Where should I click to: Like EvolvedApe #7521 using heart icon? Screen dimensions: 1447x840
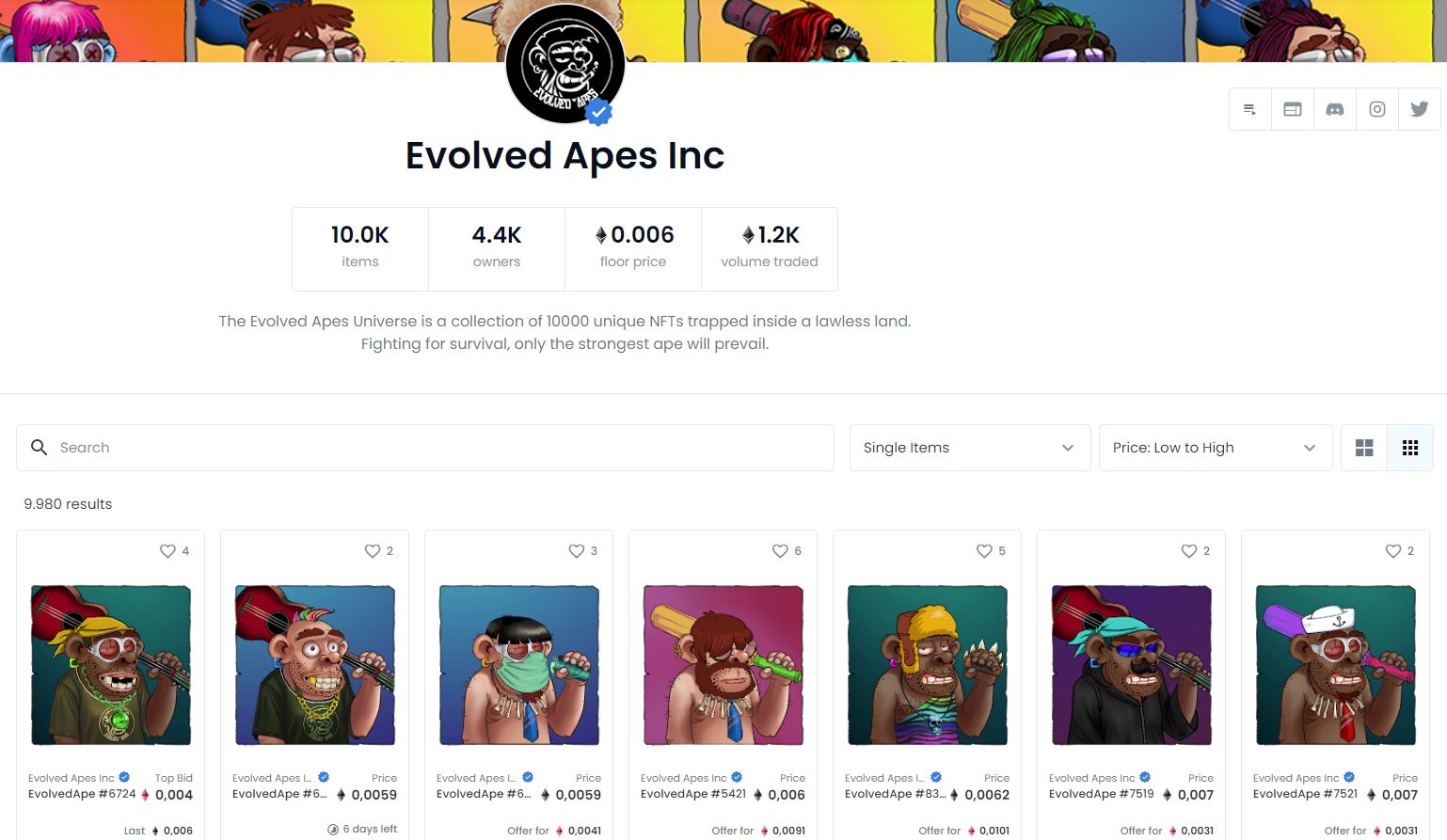1392,551
